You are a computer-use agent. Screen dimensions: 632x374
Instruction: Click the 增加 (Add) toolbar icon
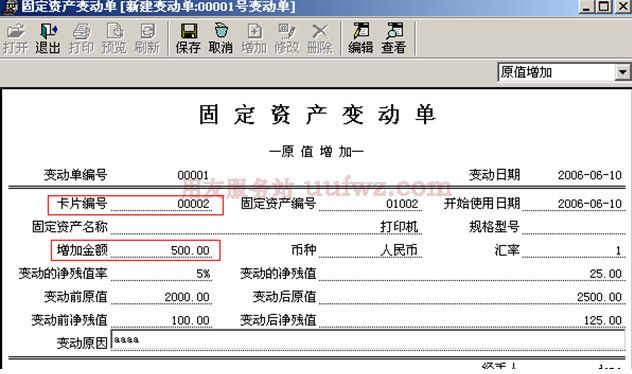click(x=254, y=39)
